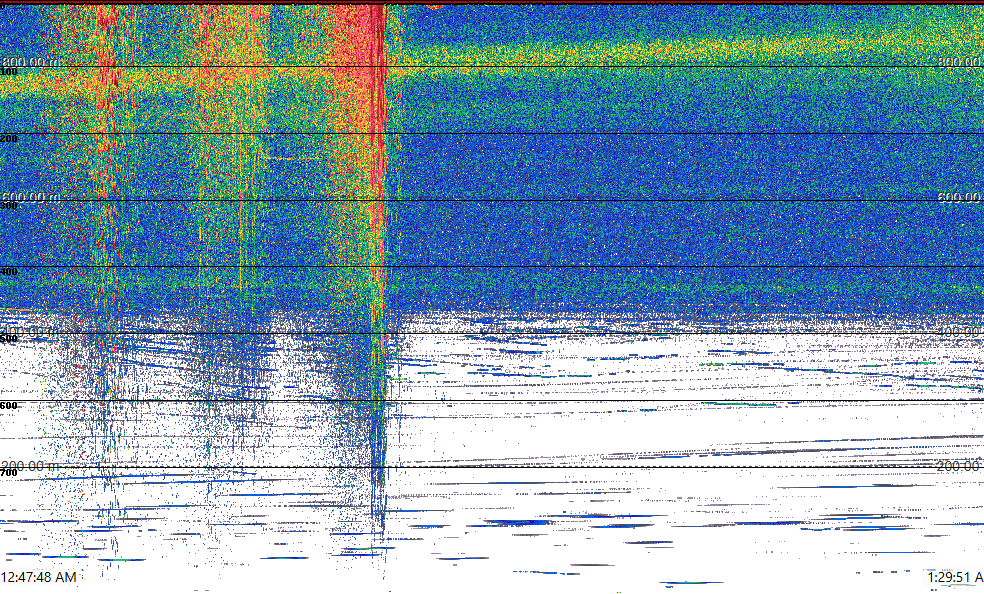Click the '400.00' range label on right edge
This screenshot has height=594, width=984.
click(960, 331)
